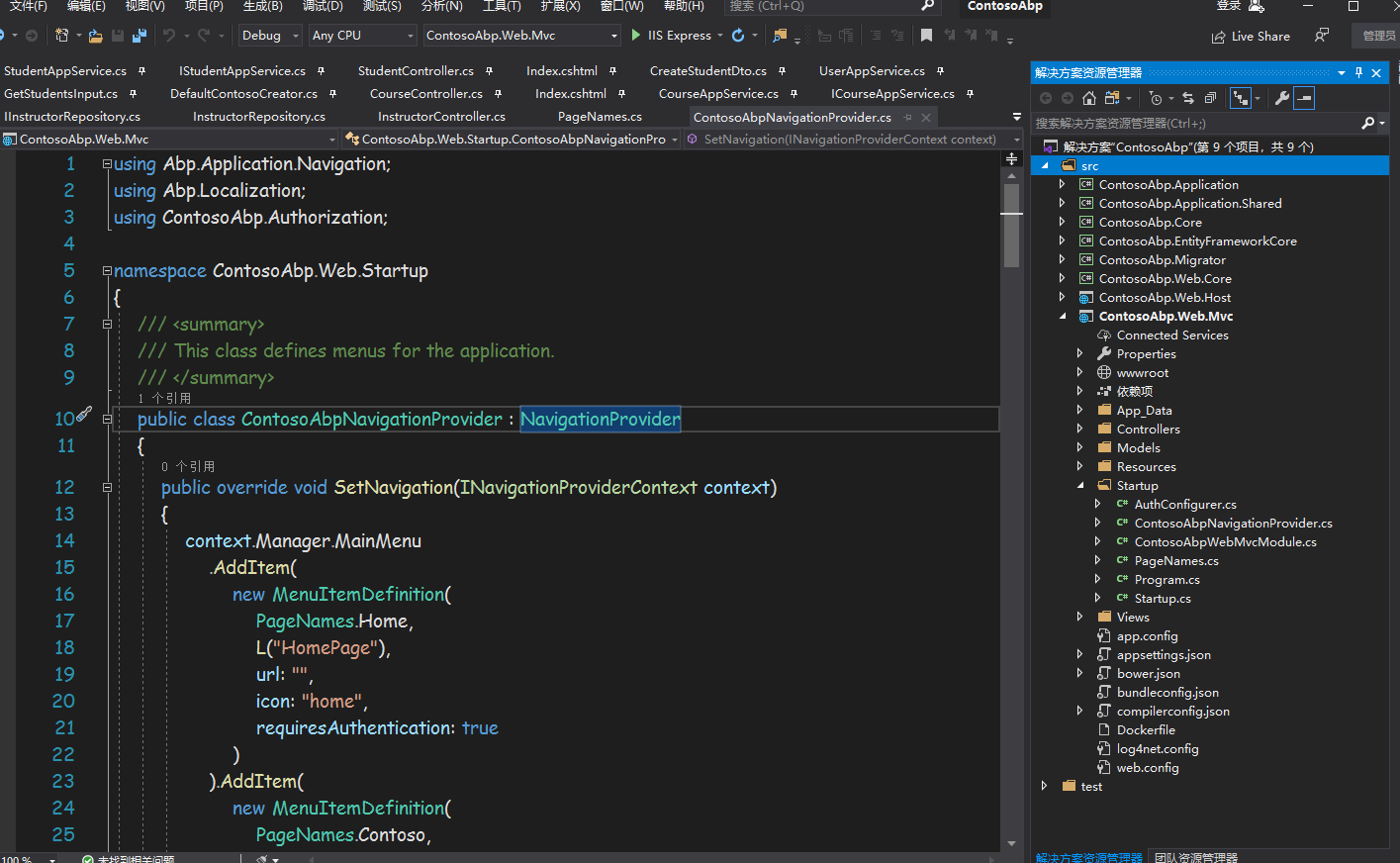Open Properties wrench icon in Solution Explorer

tap(1281, 98)
